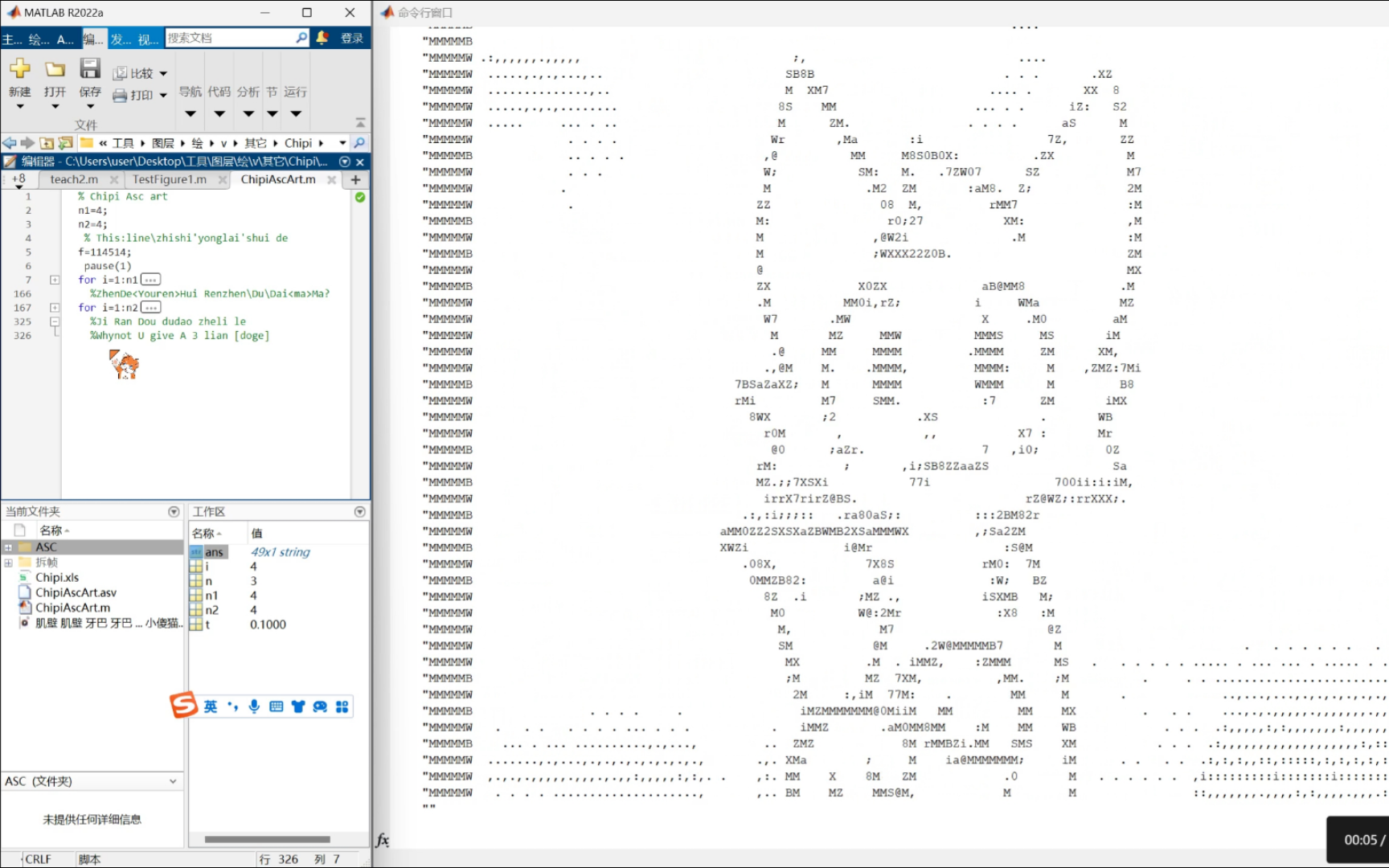Go forward with the gray right arrow

coord(27,143)
